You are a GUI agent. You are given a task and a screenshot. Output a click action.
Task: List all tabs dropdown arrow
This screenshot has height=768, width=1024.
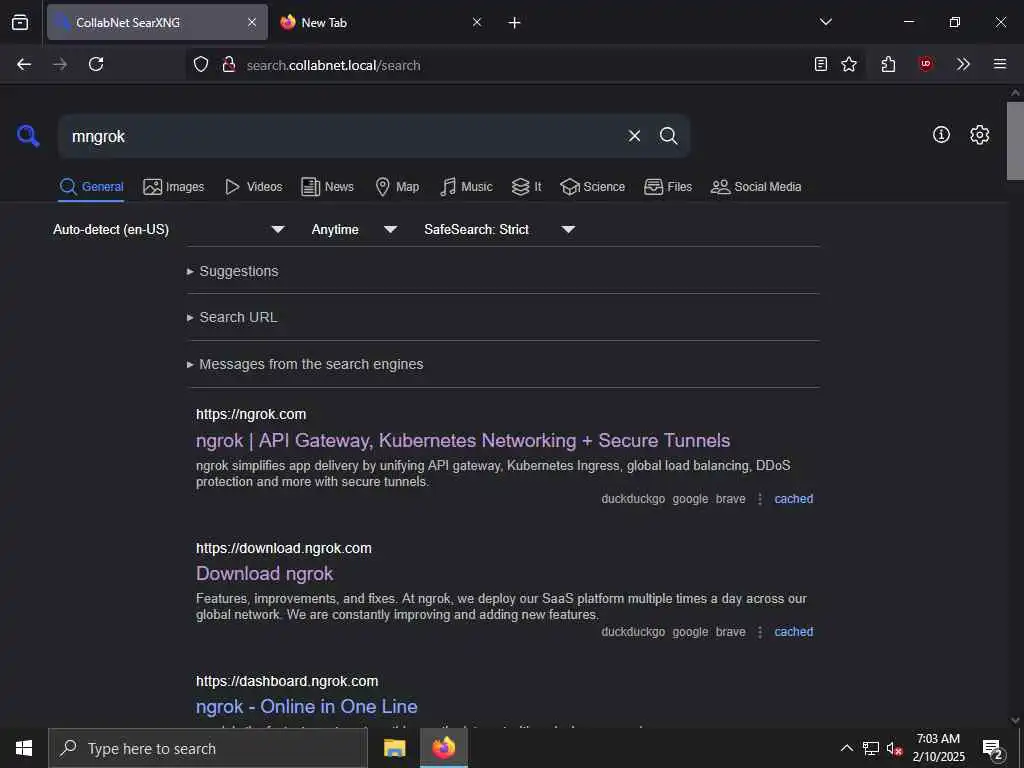tap(825, 22)
